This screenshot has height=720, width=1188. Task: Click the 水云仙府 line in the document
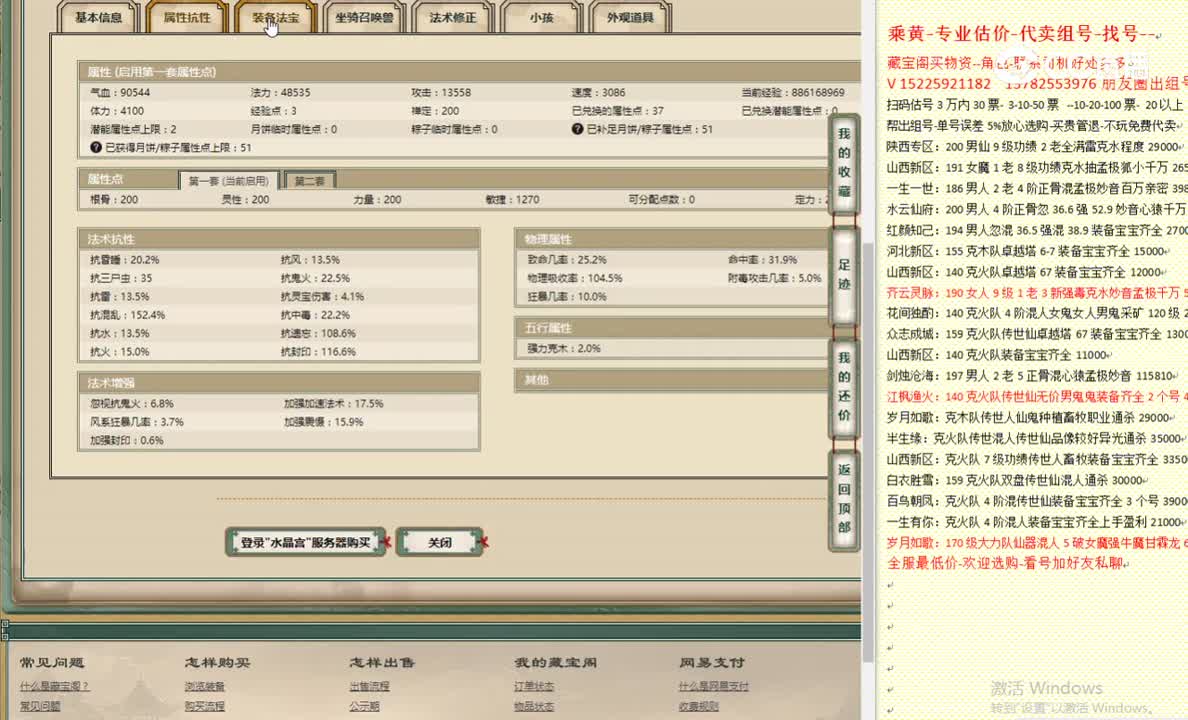(1036, 209)
